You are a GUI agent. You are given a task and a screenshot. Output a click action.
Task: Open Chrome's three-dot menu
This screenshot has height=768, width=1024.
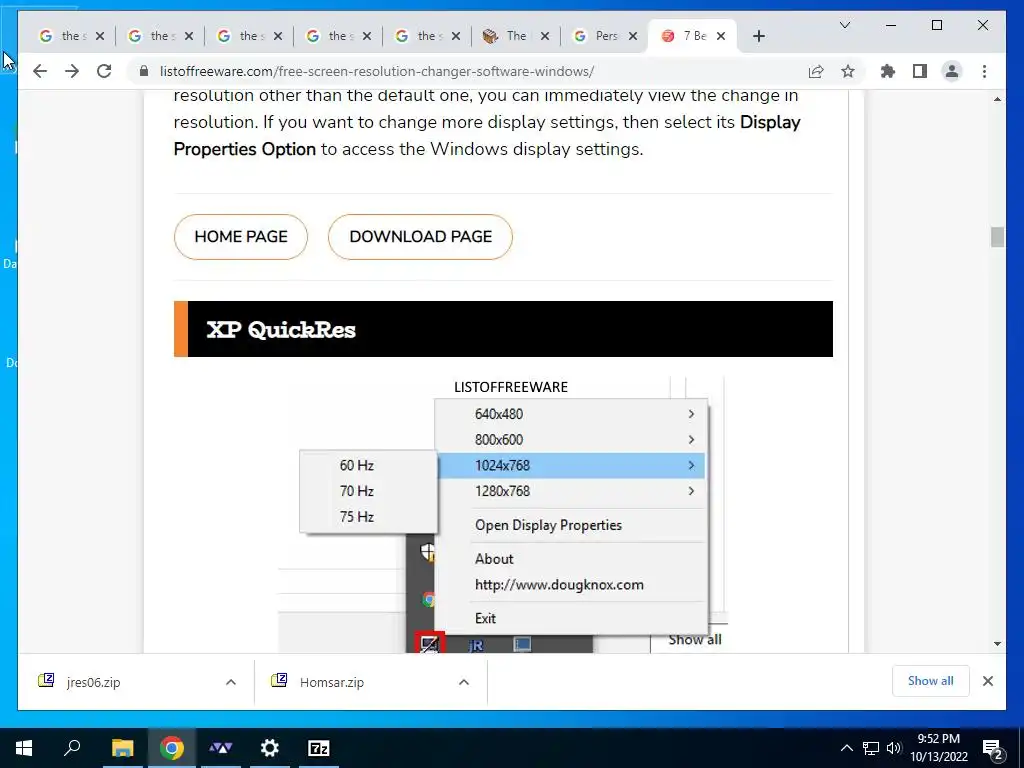click(x=984, y=71)
